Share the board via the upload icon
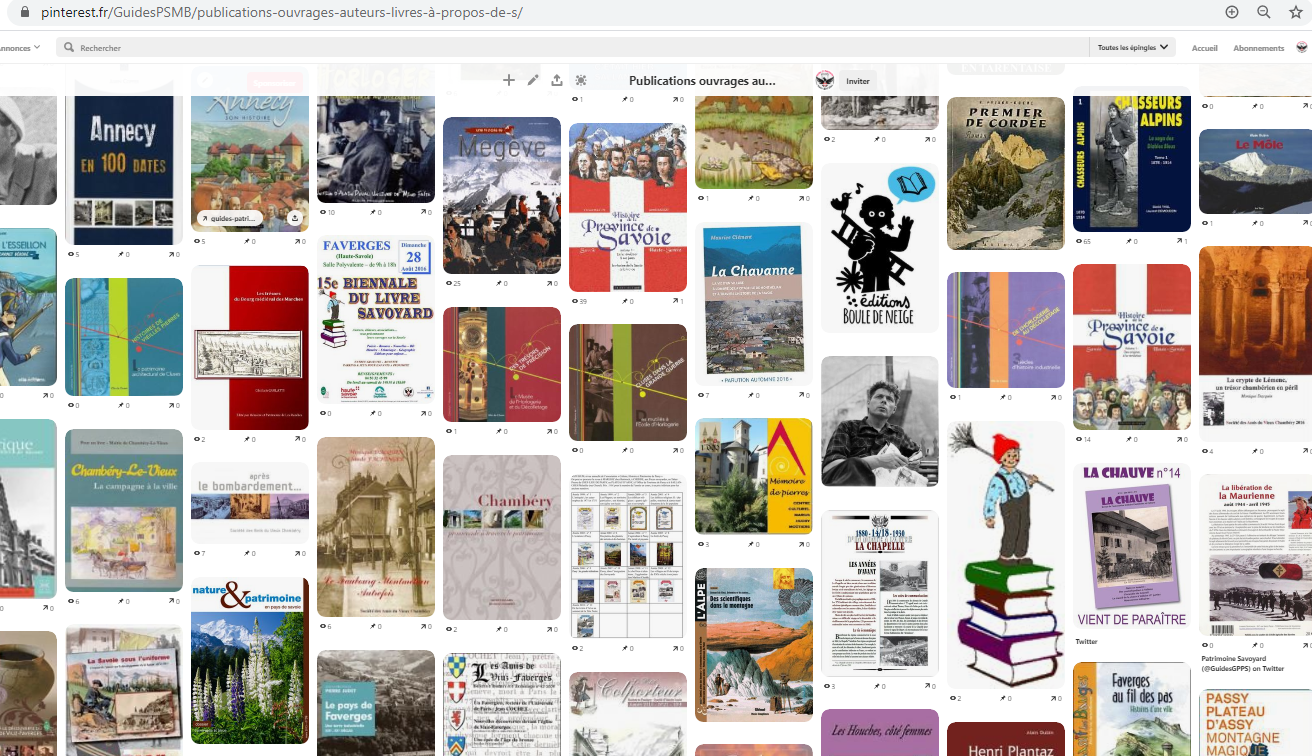1312x756 pixels. [557, 80]
